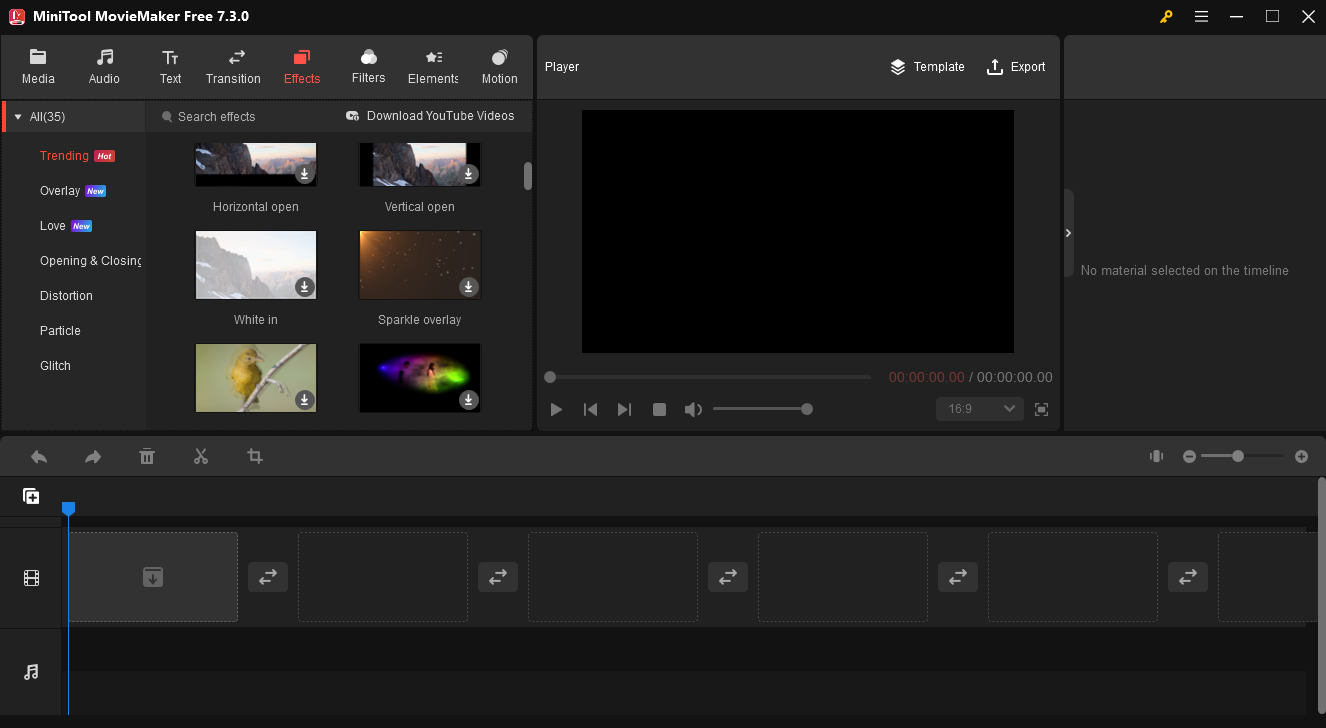
Task: Select the White in effect thumbnail
Action: pos(256,265)
